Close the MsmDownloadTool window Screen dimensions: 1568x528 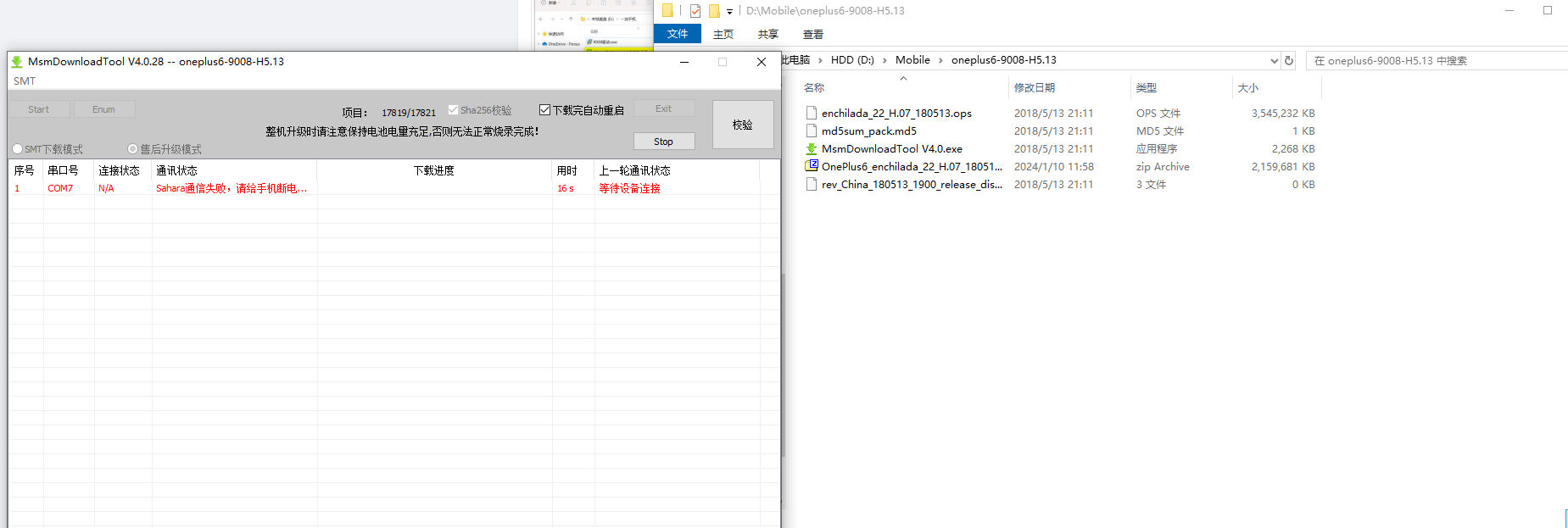(x=762, y=62)
